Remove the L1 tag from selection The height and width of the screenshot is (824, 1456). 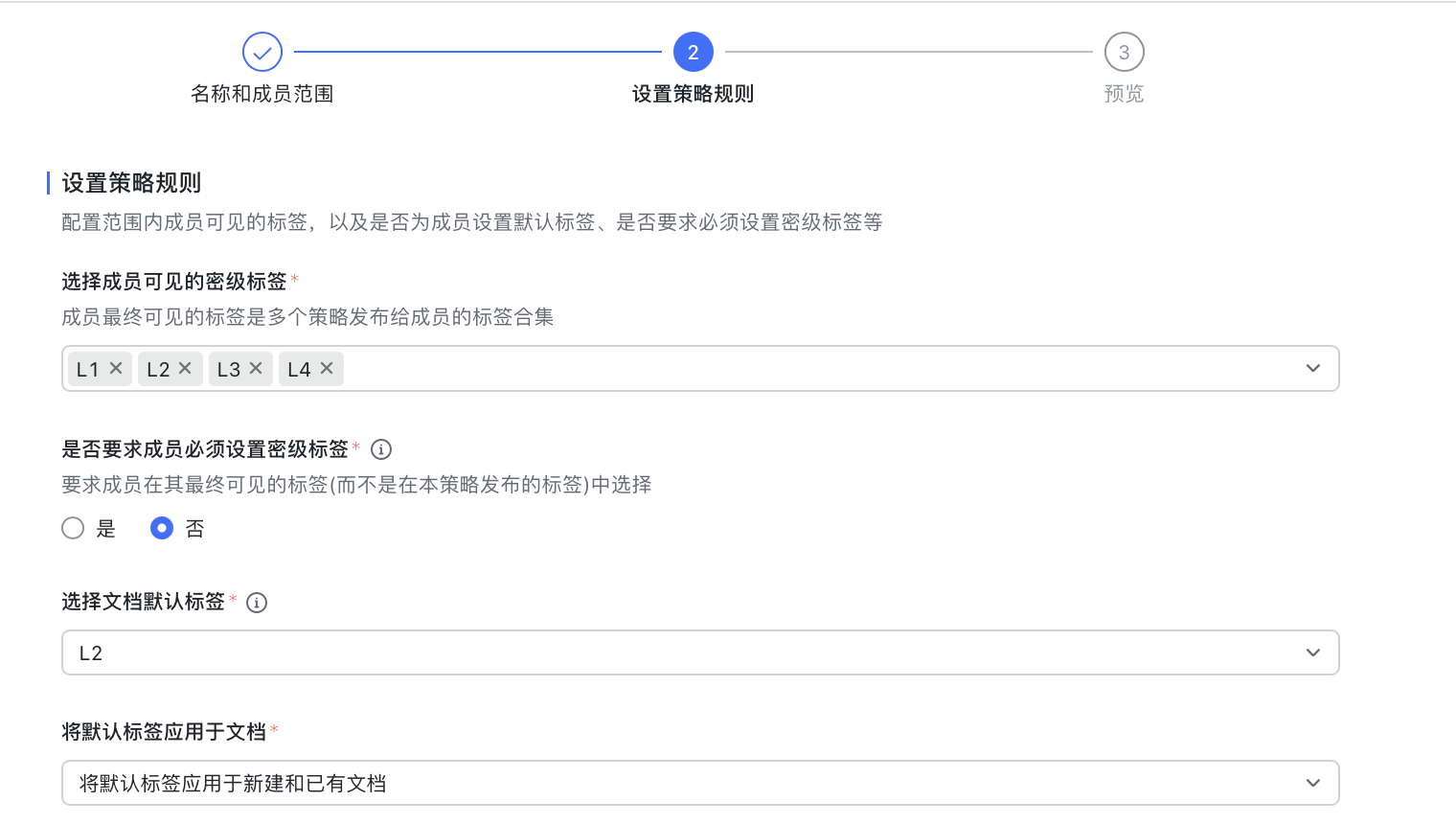[x=116, y=369]
